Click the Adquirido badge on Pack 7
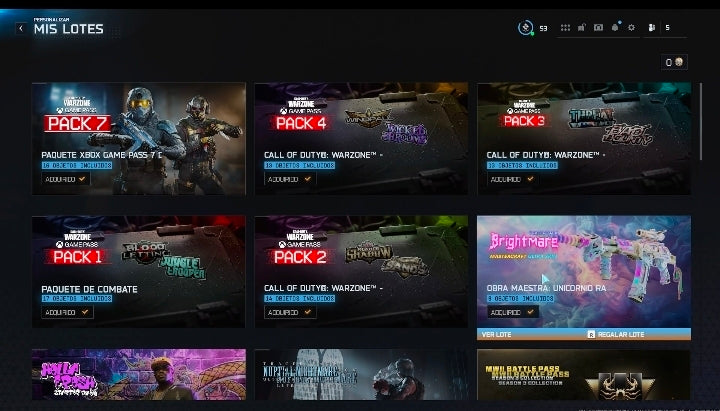Screen dimensions: 720x411 (x=66, y=179)
